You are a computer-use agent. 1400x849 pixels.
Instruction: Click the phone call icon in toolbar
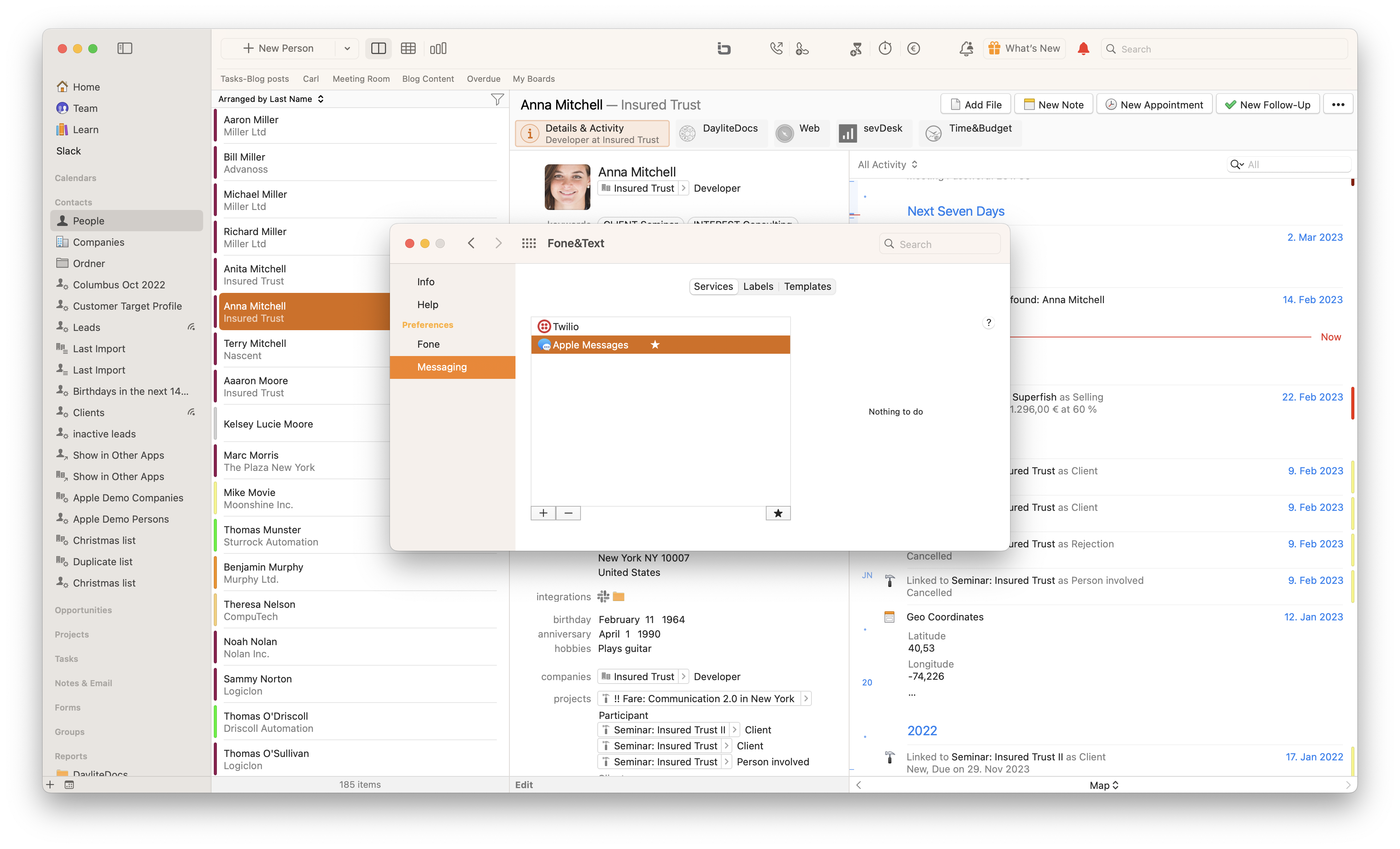click(776, 48)
